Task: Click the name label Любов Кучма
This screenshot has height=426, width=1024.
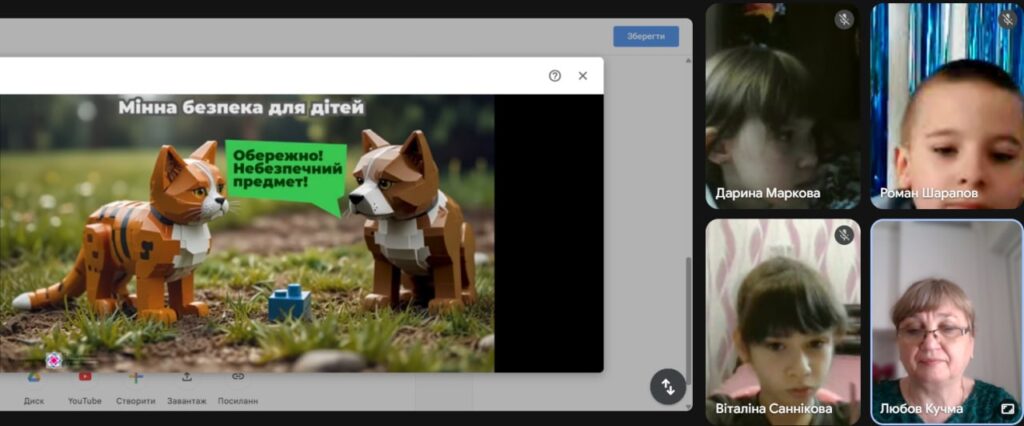Action: [921, 409]
